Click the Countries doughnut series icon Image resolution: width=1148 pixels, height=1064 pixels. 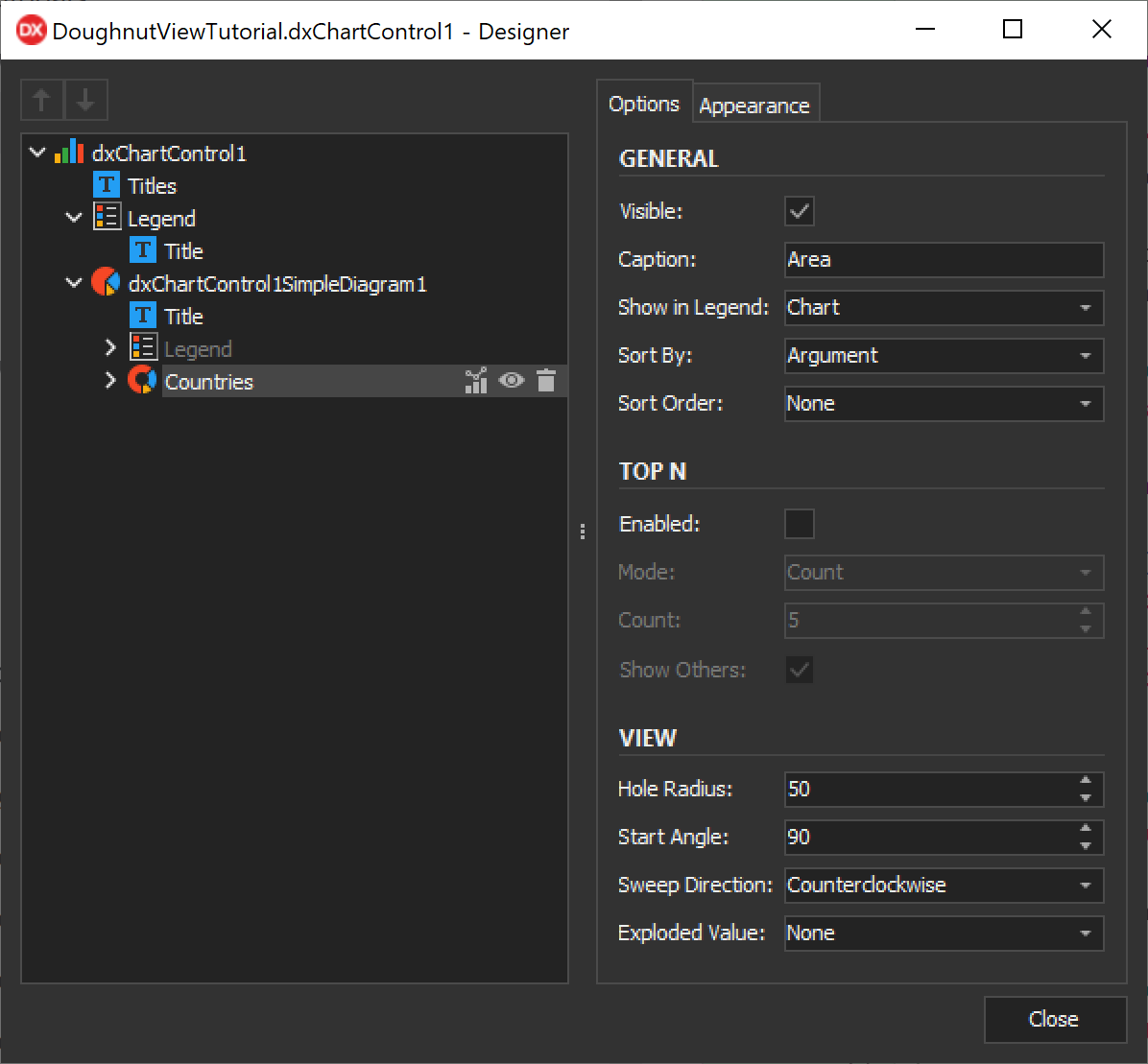(142, 381)
